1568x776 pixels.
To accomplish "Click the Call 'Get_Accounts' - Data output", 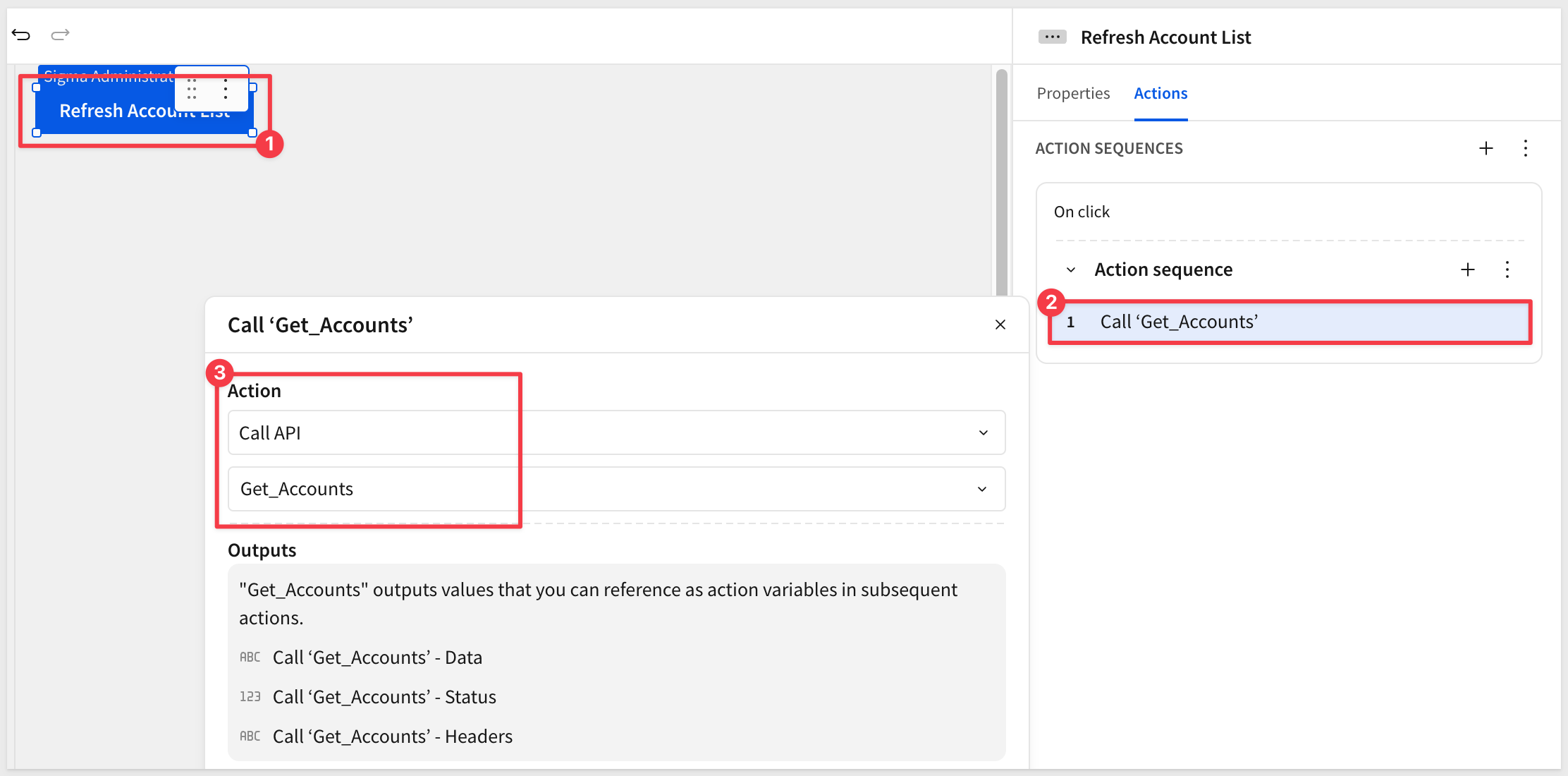I will [377, 657].
